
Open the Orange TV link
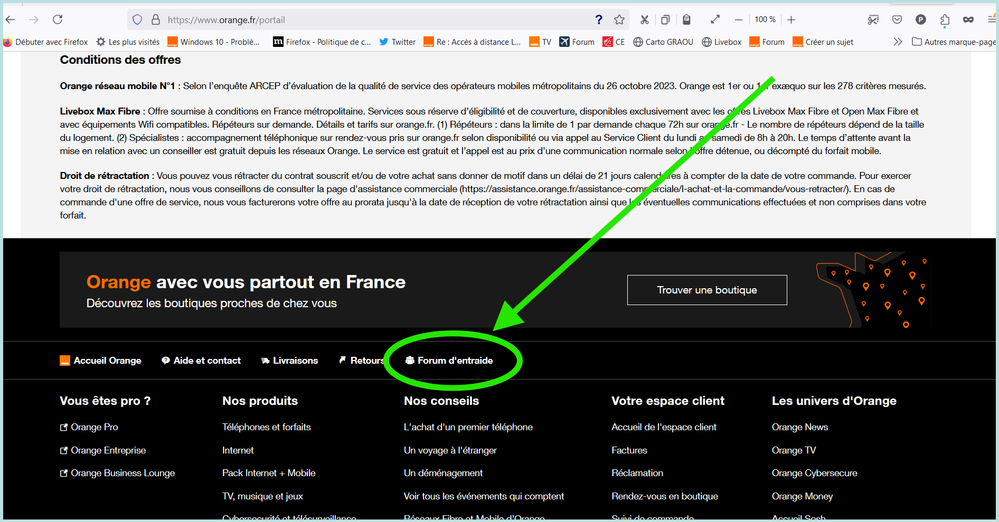[x=793, y=450]
